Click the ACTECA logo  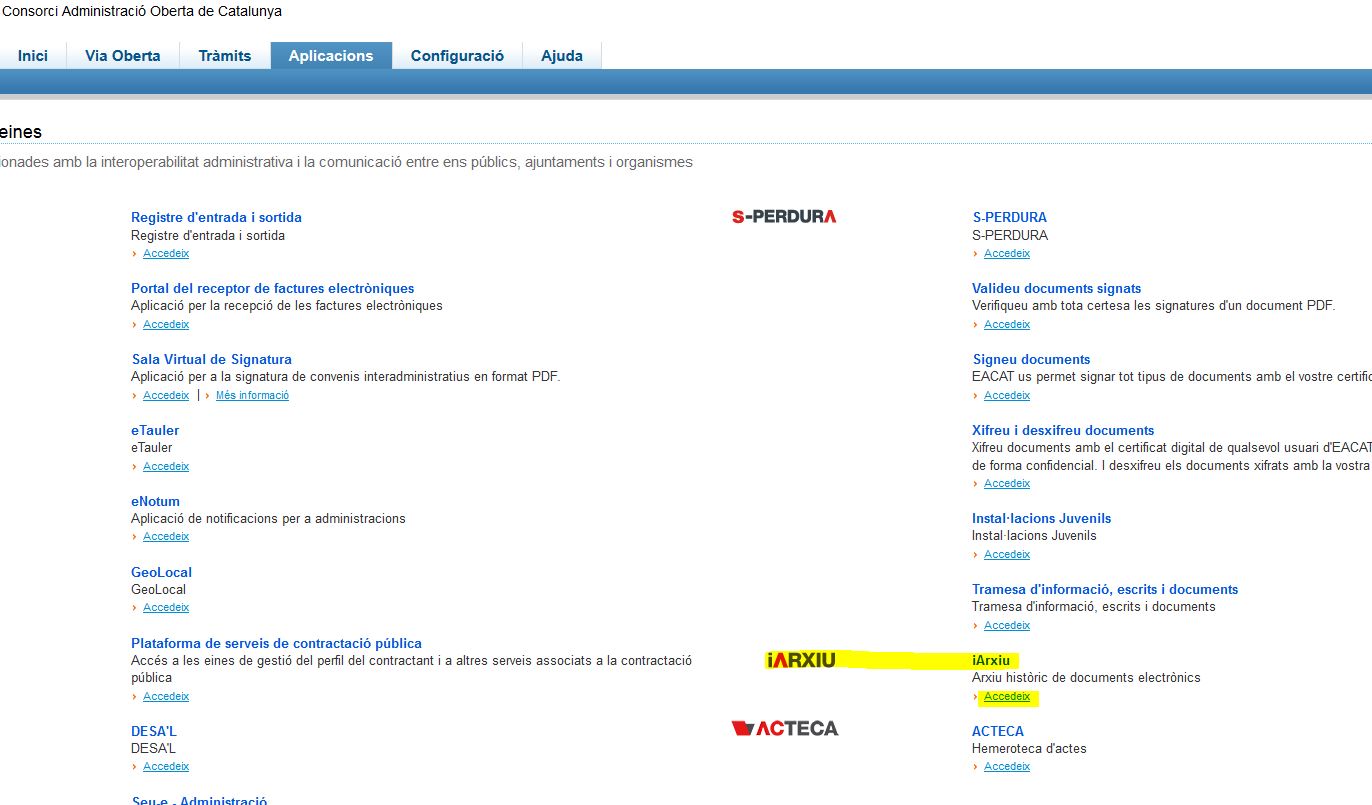[x=785, y=728]
